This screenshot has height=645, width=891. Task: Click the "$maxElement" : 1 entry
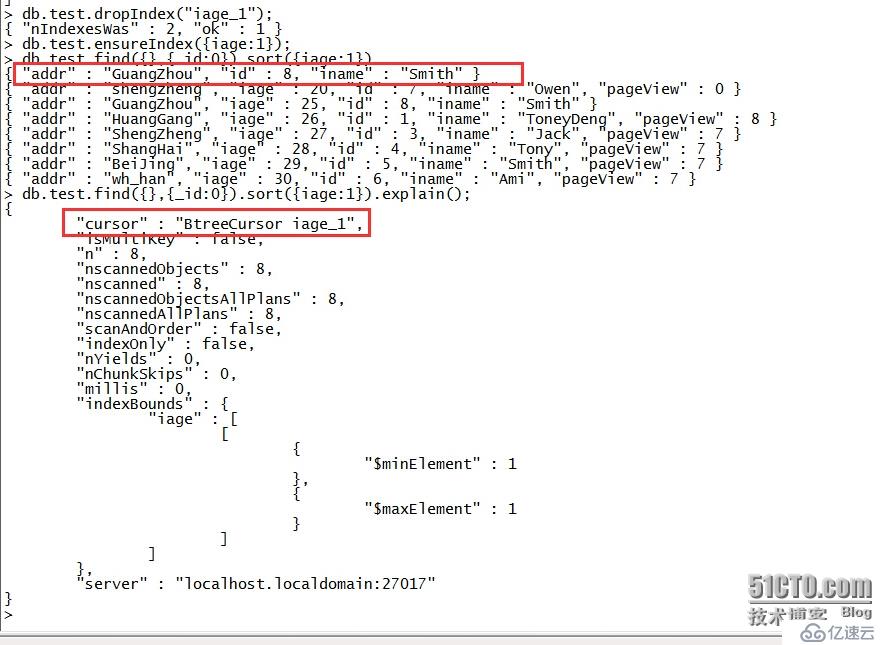[x=440, y=509]
